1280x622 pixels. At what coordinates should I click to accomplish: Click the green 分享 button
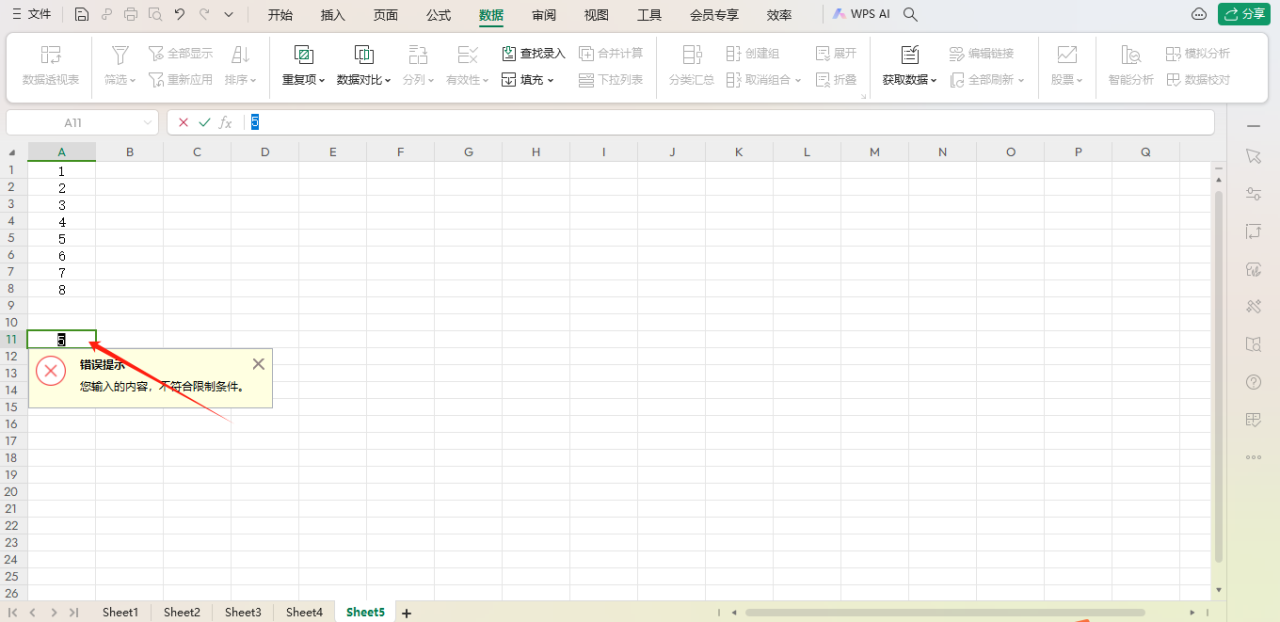[1243, 14]
